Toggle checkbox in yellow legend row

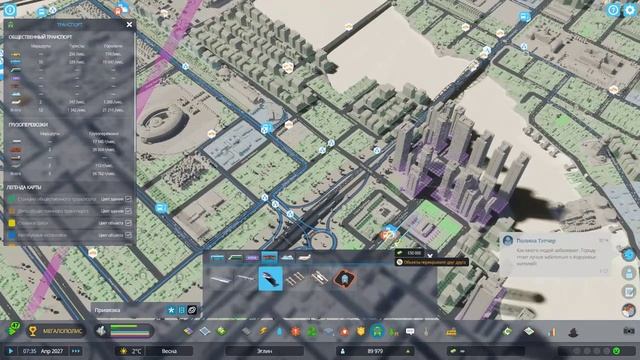(128, 223)
